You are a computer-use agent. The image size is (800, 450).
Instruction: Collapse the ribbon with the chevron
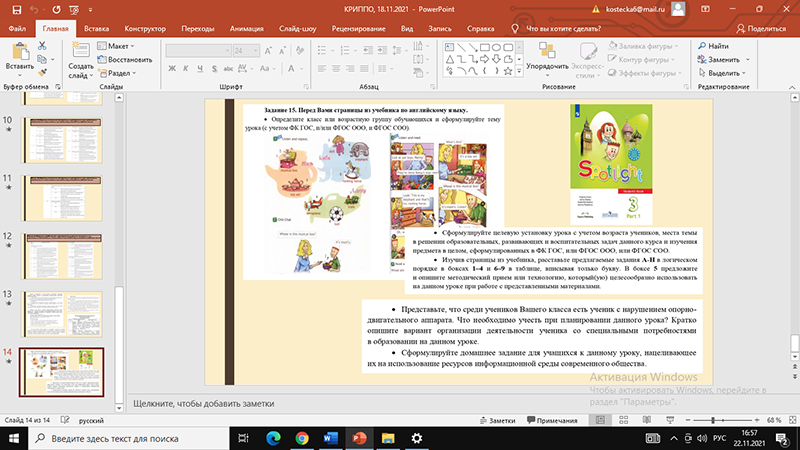[x=792, y=87]
